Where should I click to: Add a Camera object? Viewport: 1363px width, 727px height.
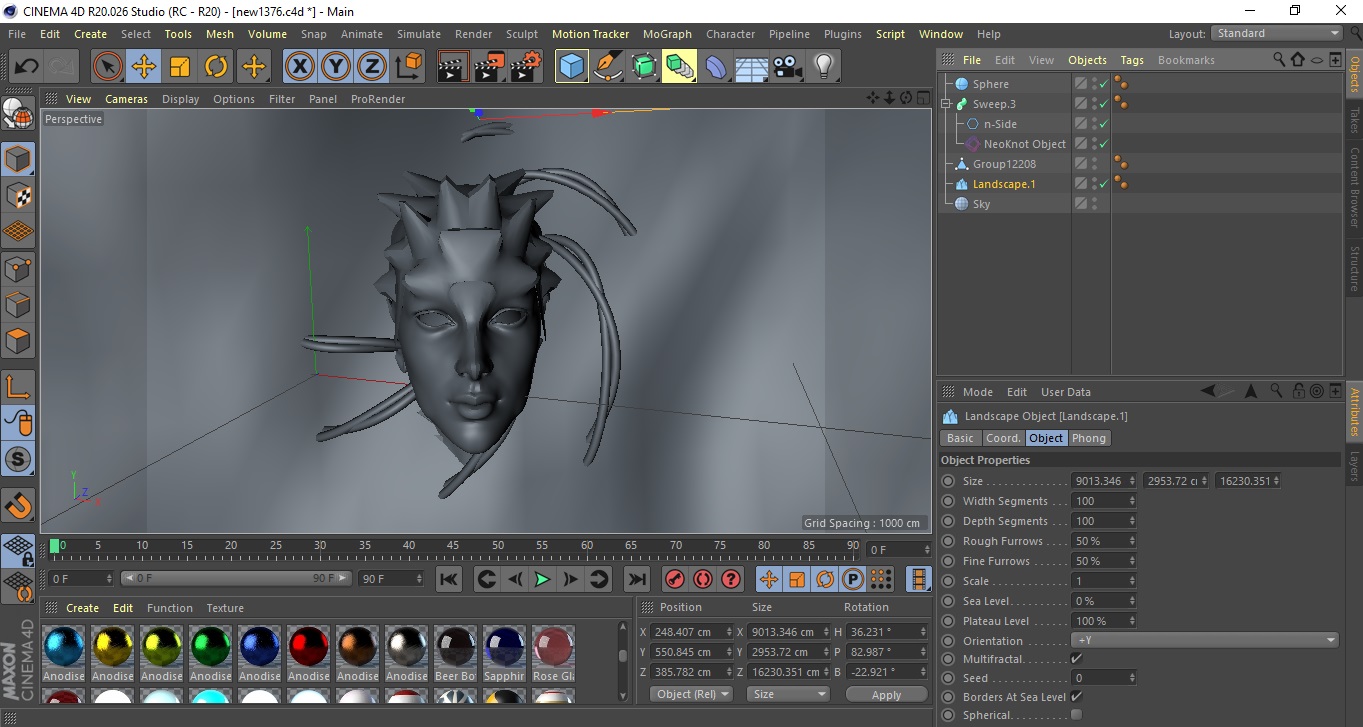[788, 67]
